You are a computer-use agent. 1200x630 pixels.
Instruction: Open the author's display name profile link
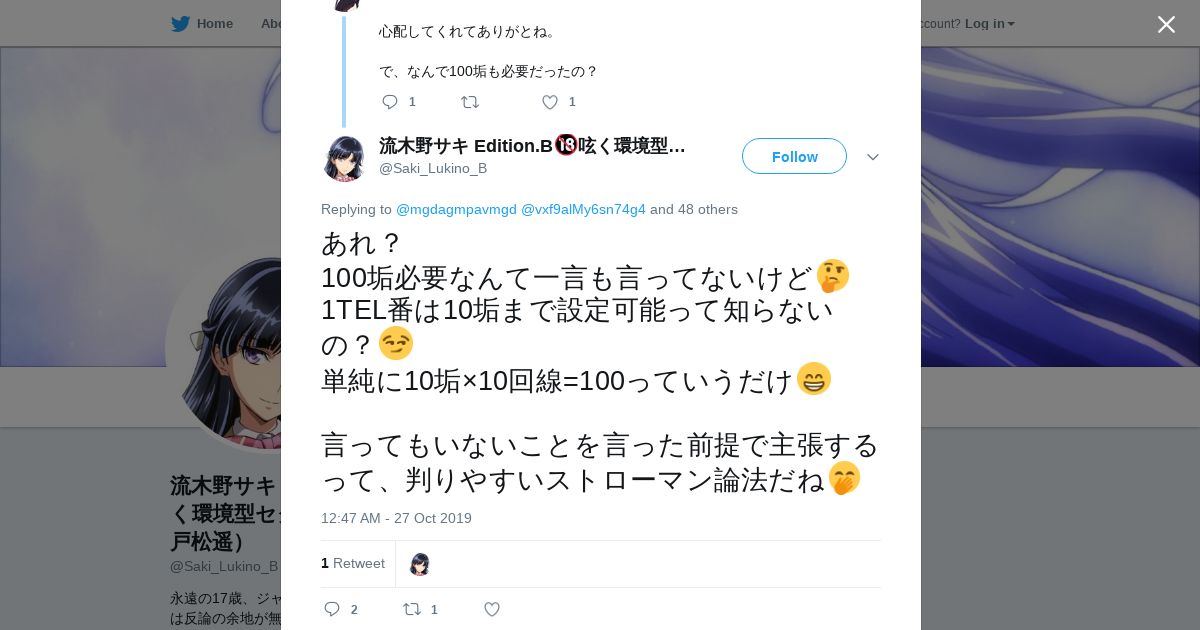click(532, 146)
